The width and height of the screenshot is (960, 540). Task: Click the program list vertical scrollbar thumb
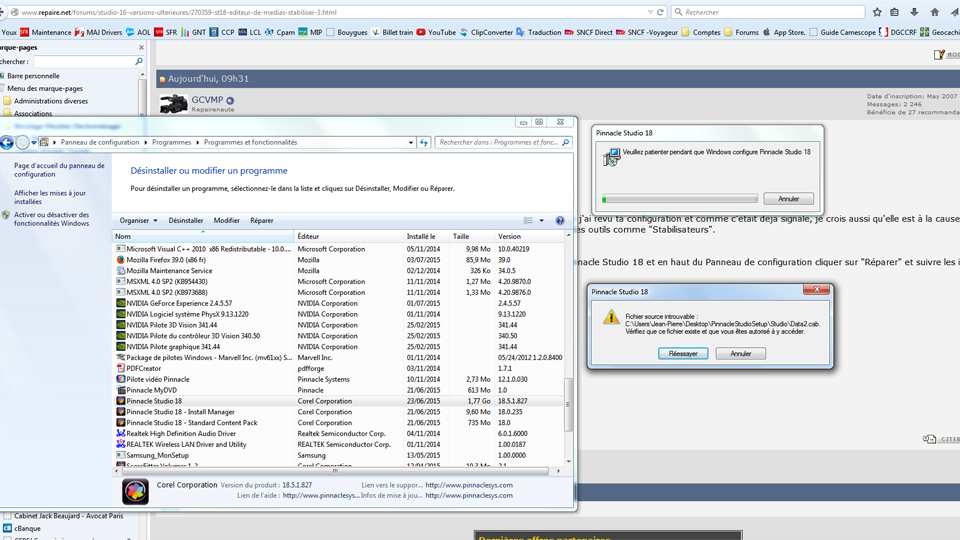coord(568,405)
